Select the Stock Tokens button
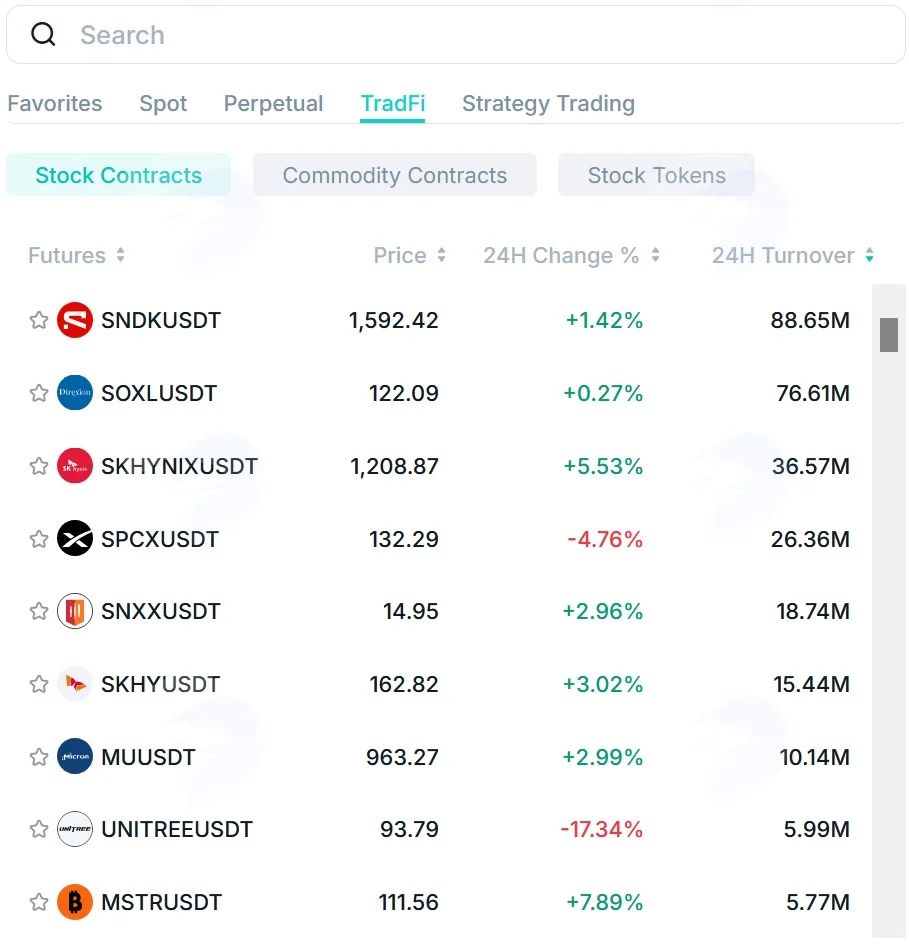The image size is (909, 944). [x=656, y=175]
